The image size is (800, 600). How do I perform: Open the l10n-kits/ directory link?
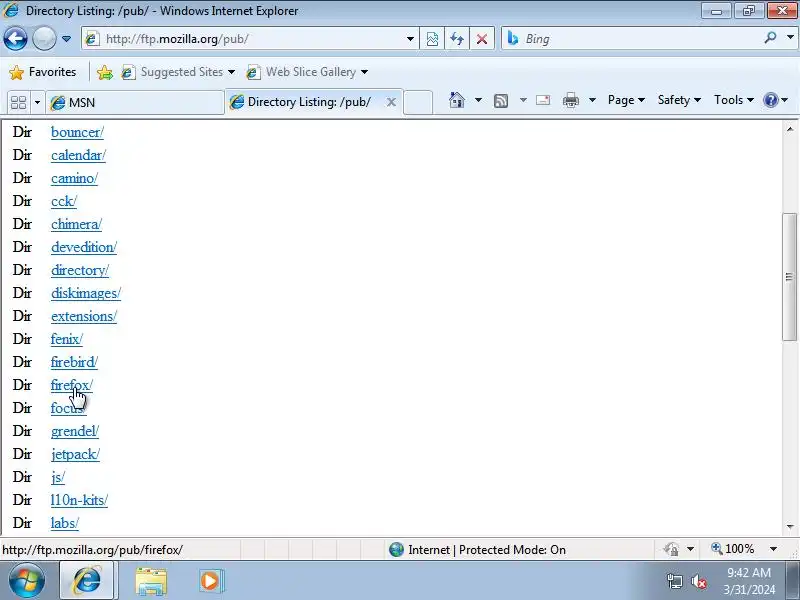pos(79,500)
